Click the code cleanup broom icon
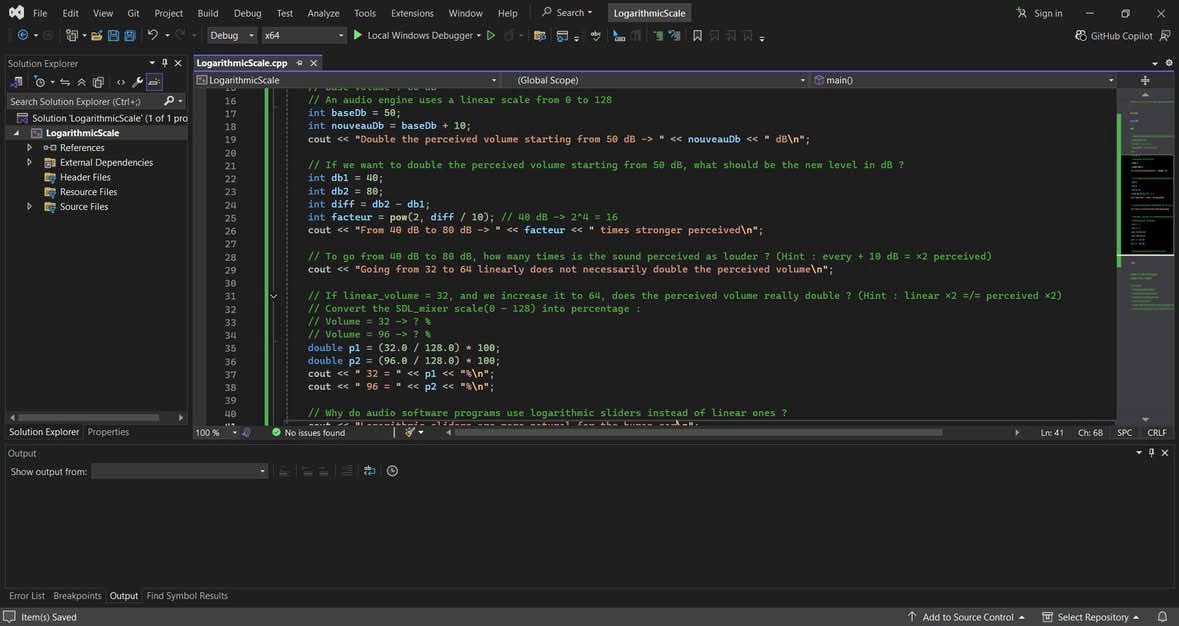Image resolution: width=1179 pixels, height=626 pixels. click(x=410, y=432)
